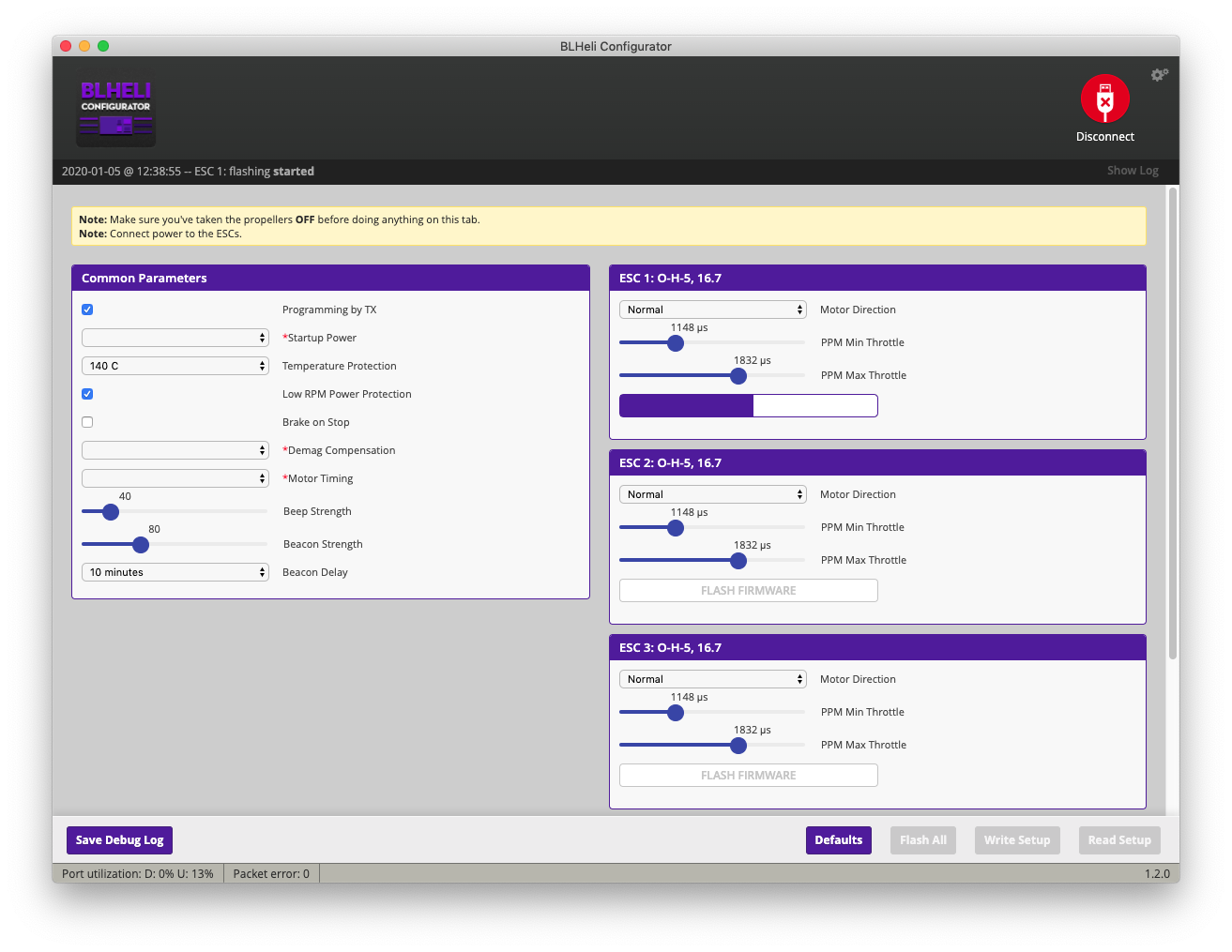
Task: Adjust the Beacon Strength slider handle
Action: (x=141, y=545)
